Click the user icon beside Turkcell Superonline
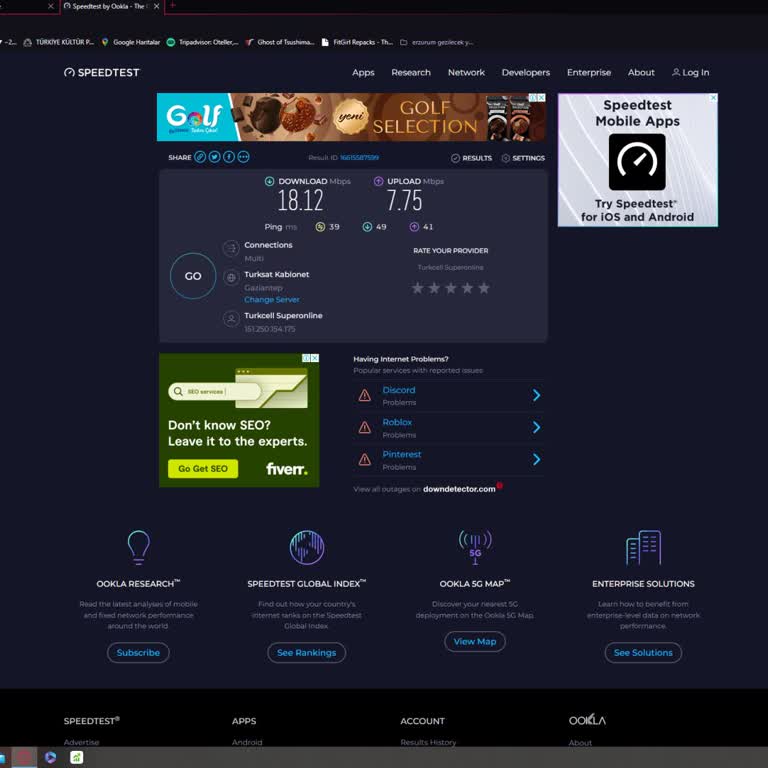768x768 pixels. click(231, 319)
